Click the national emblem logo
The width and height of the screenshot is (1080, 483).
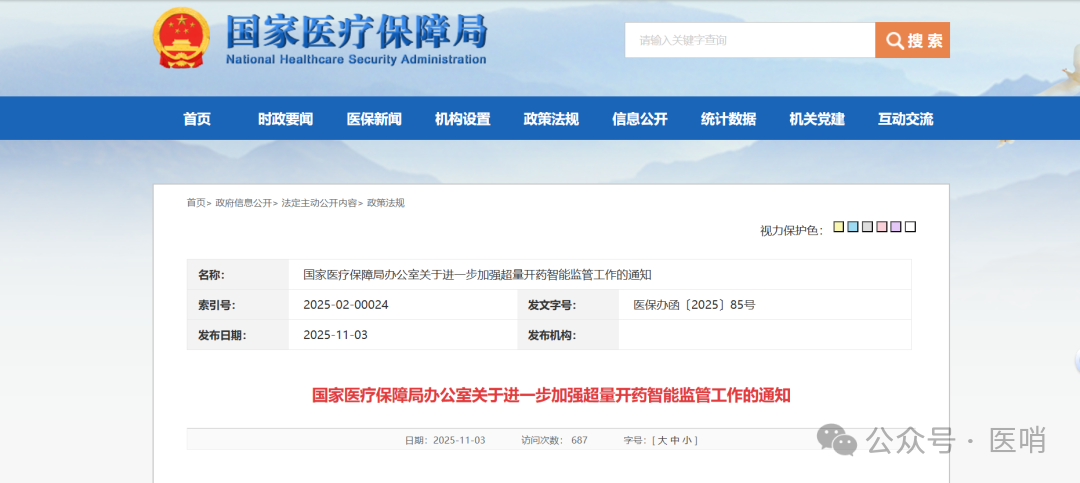(181, 38)
